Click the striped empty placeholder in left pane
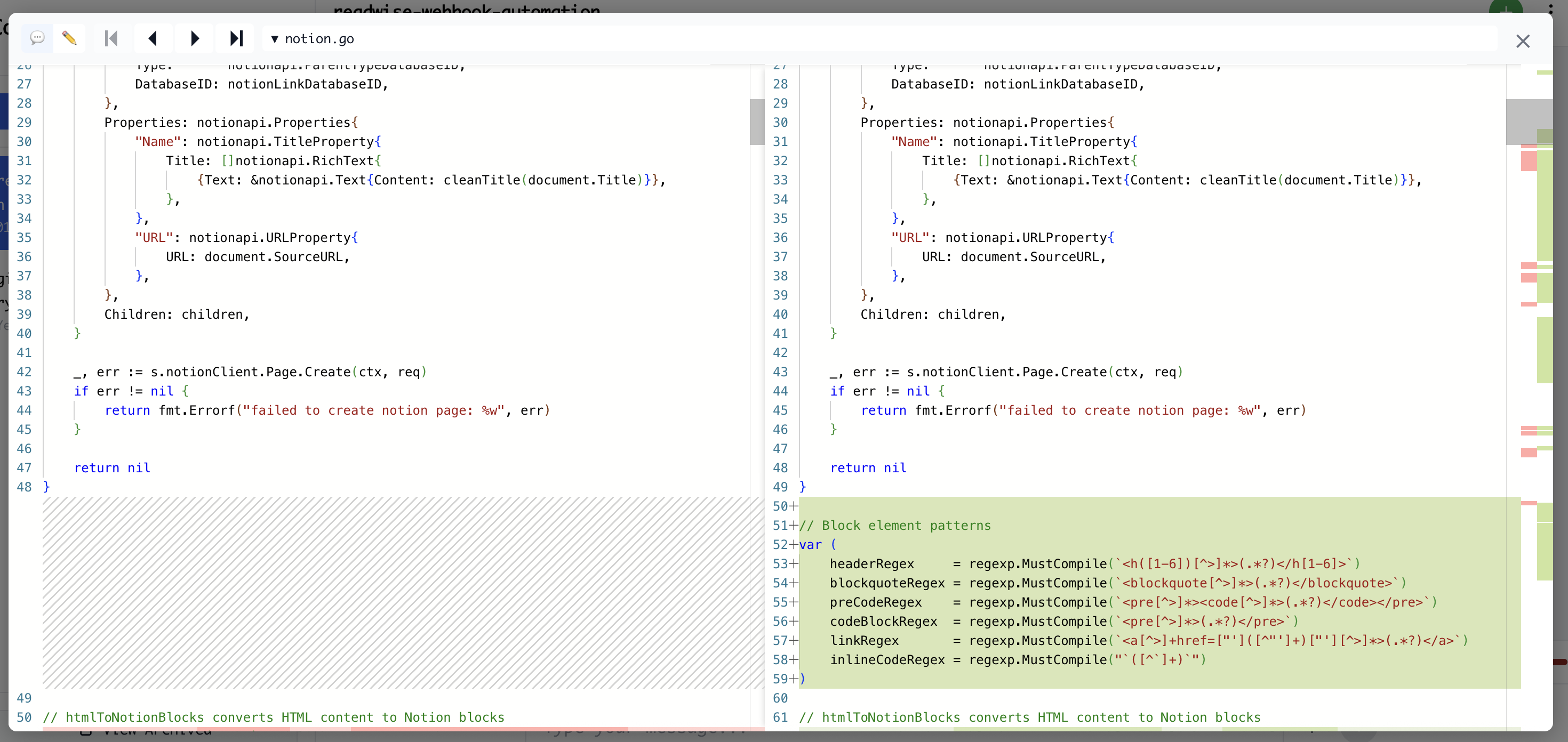Viewport: 1568px width, 742px height. click(x=396, y=592)
